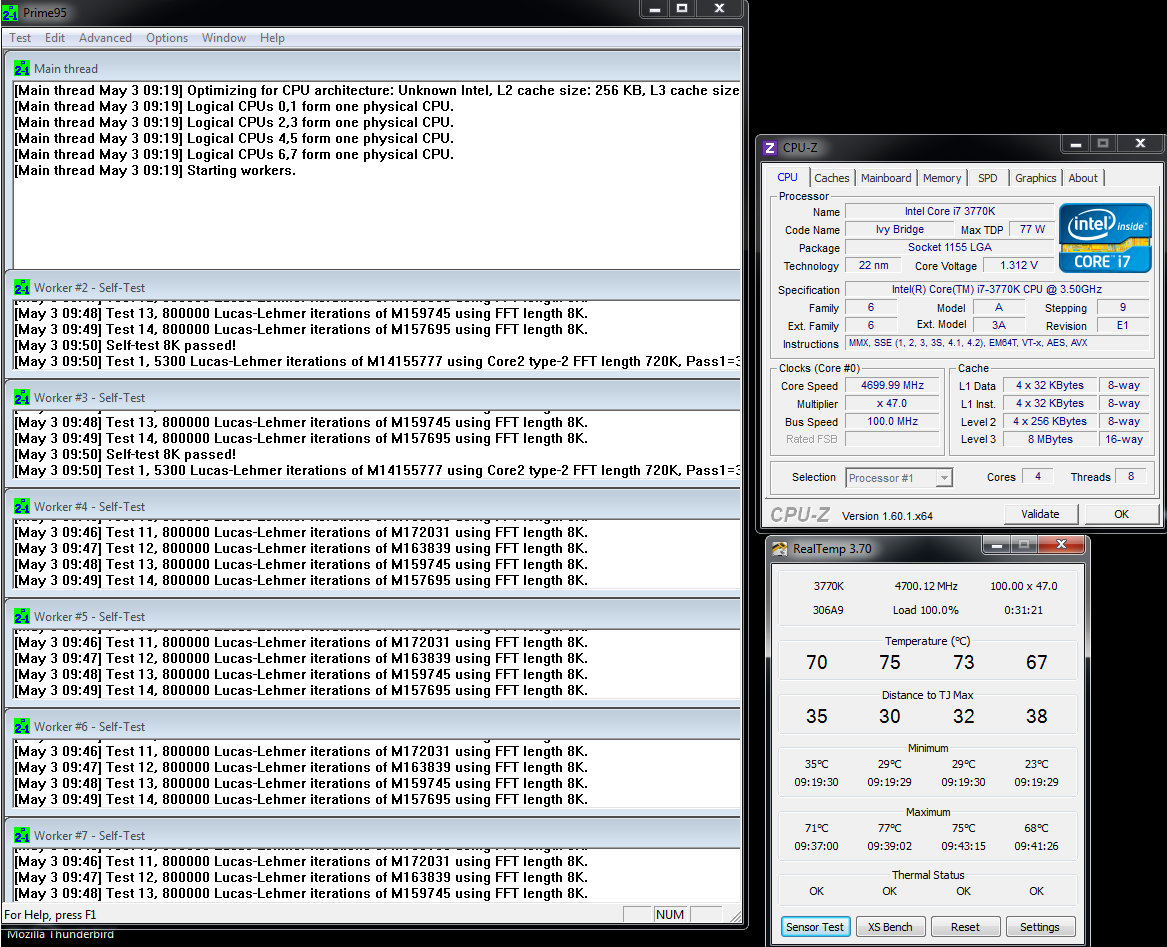Switch to the About tab in CPU-Z
1167x947 pixels.
tap(1083, 178)
